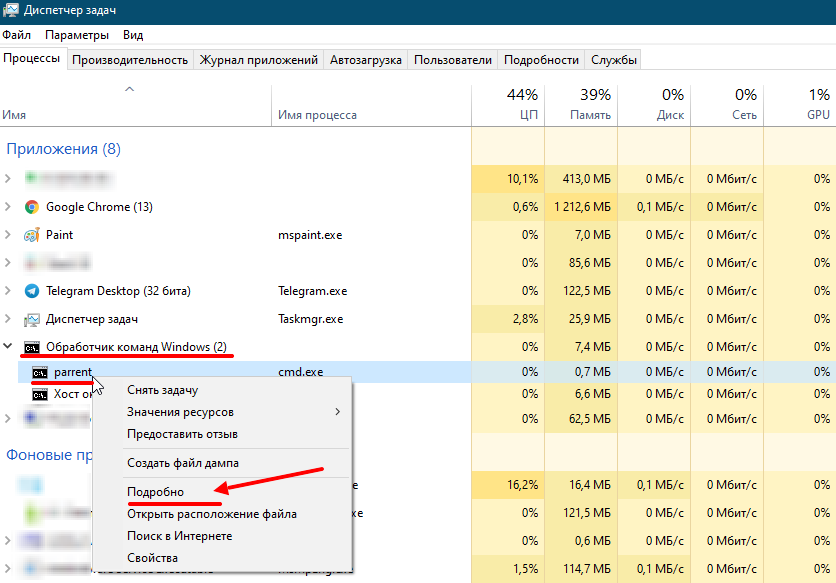Switch to the Автозагрузка tab
The height and width of the screenshot is (583, 836).
click(x=366, y=60)
